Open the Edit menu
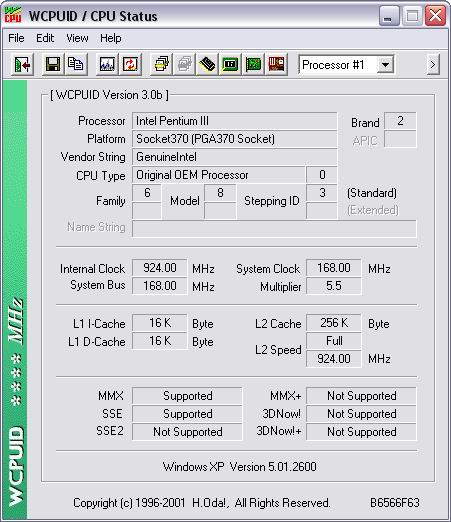The image size is (451, 522). tap(45, 38)
